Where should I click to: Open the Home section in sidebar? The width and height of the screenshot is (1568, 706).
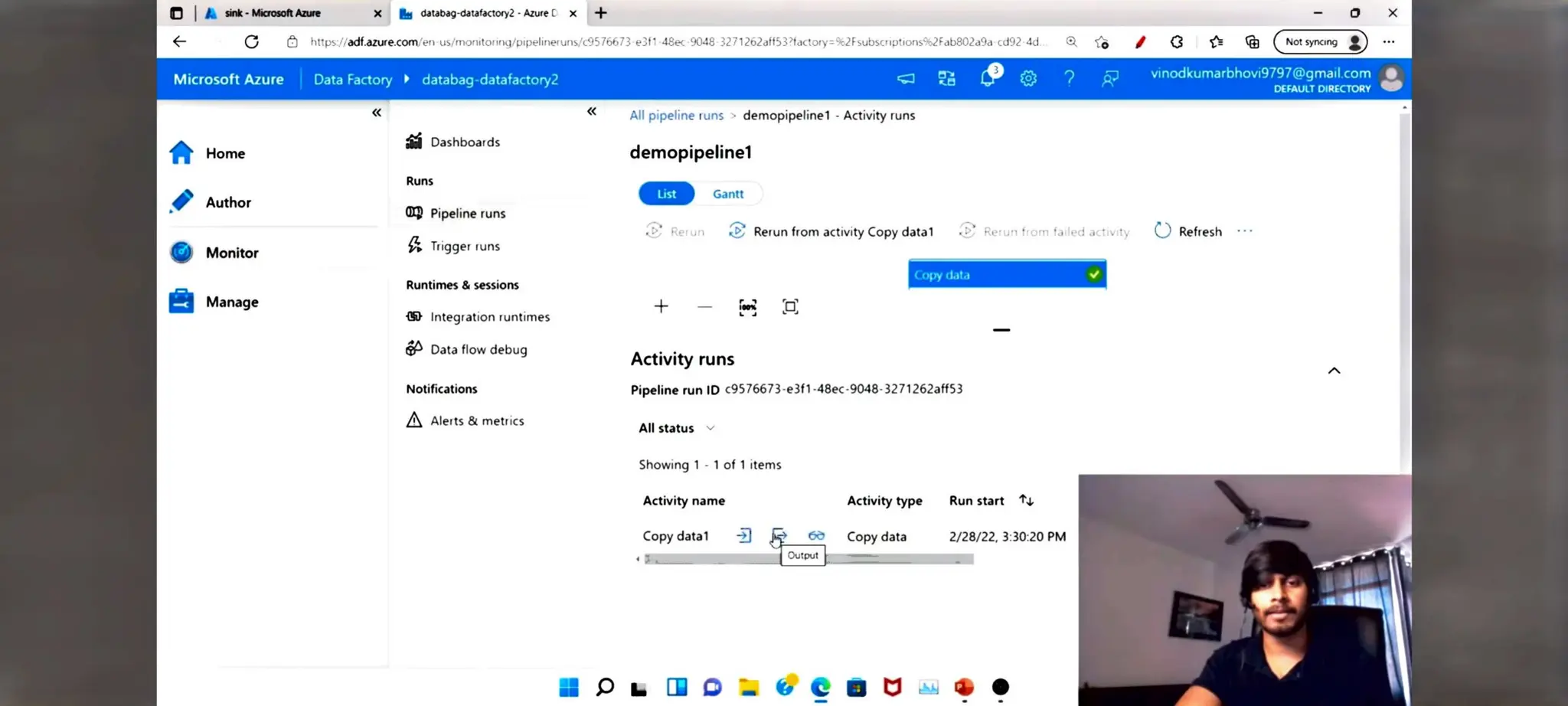[x=207, y=153]
